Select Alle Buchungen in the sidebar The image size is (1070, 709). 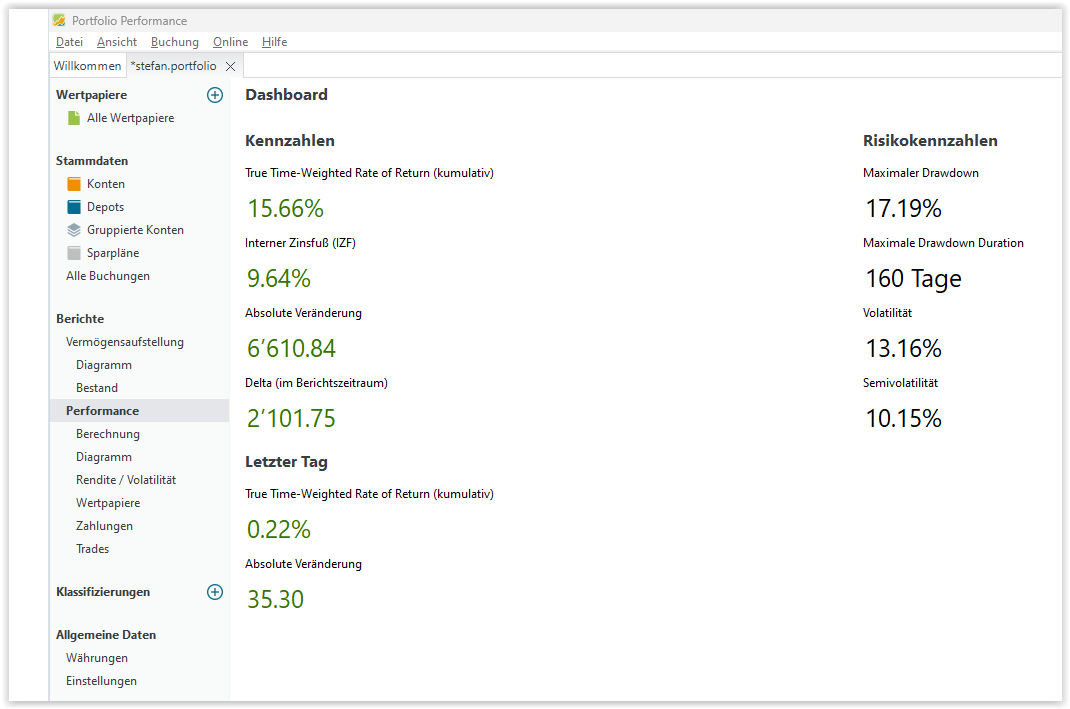click(x=108, y=276)
